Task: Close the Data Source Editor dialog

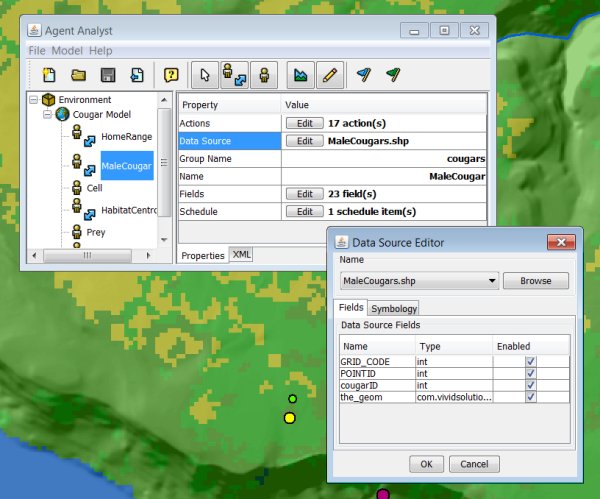Action: tap(561, 242)
